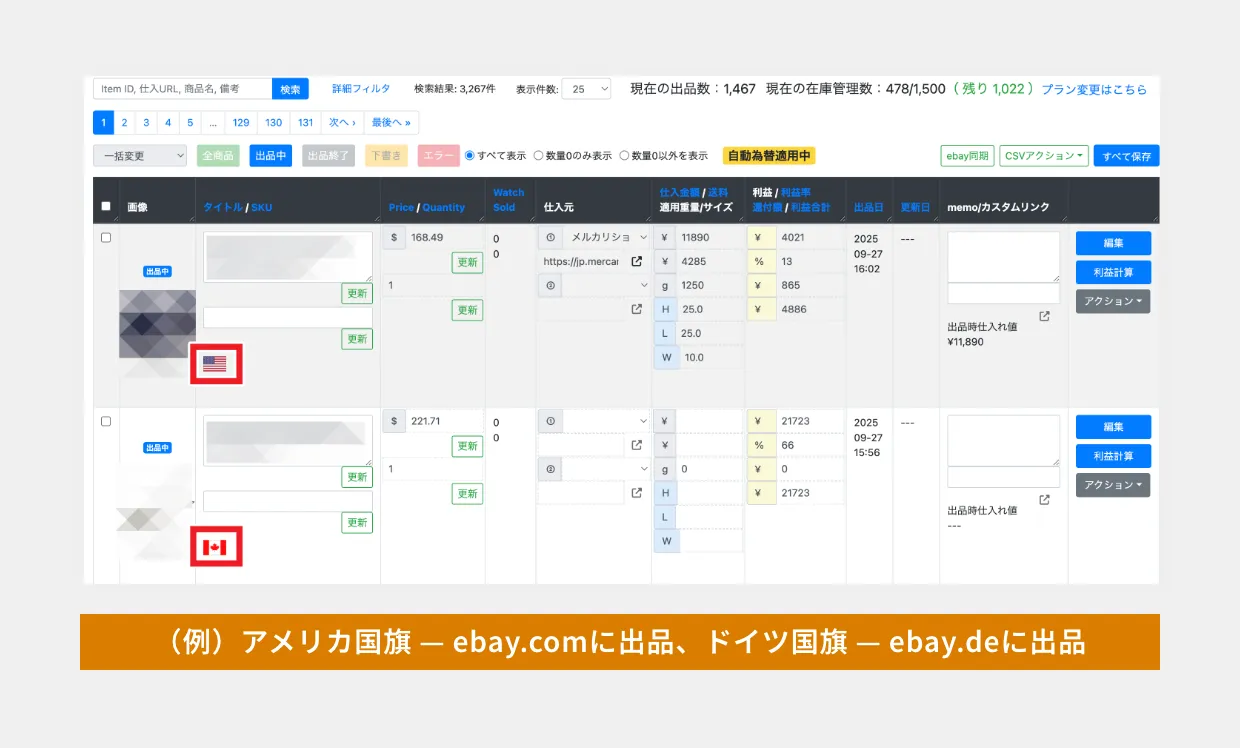Open first row memo custom link icon
The image size is (1240, 748).
pos(1044,316)
